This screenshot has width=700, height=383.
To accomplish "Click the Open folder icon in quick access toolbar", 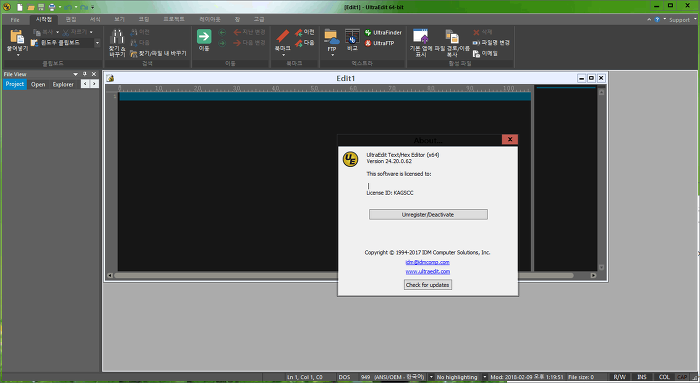I will (x=31, y=7).
